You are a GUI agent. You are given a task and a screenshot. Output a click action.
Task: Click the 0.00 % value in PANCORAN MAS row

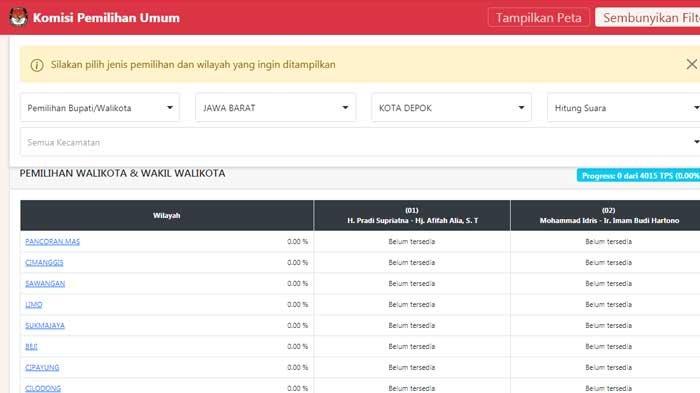[297, 242]
